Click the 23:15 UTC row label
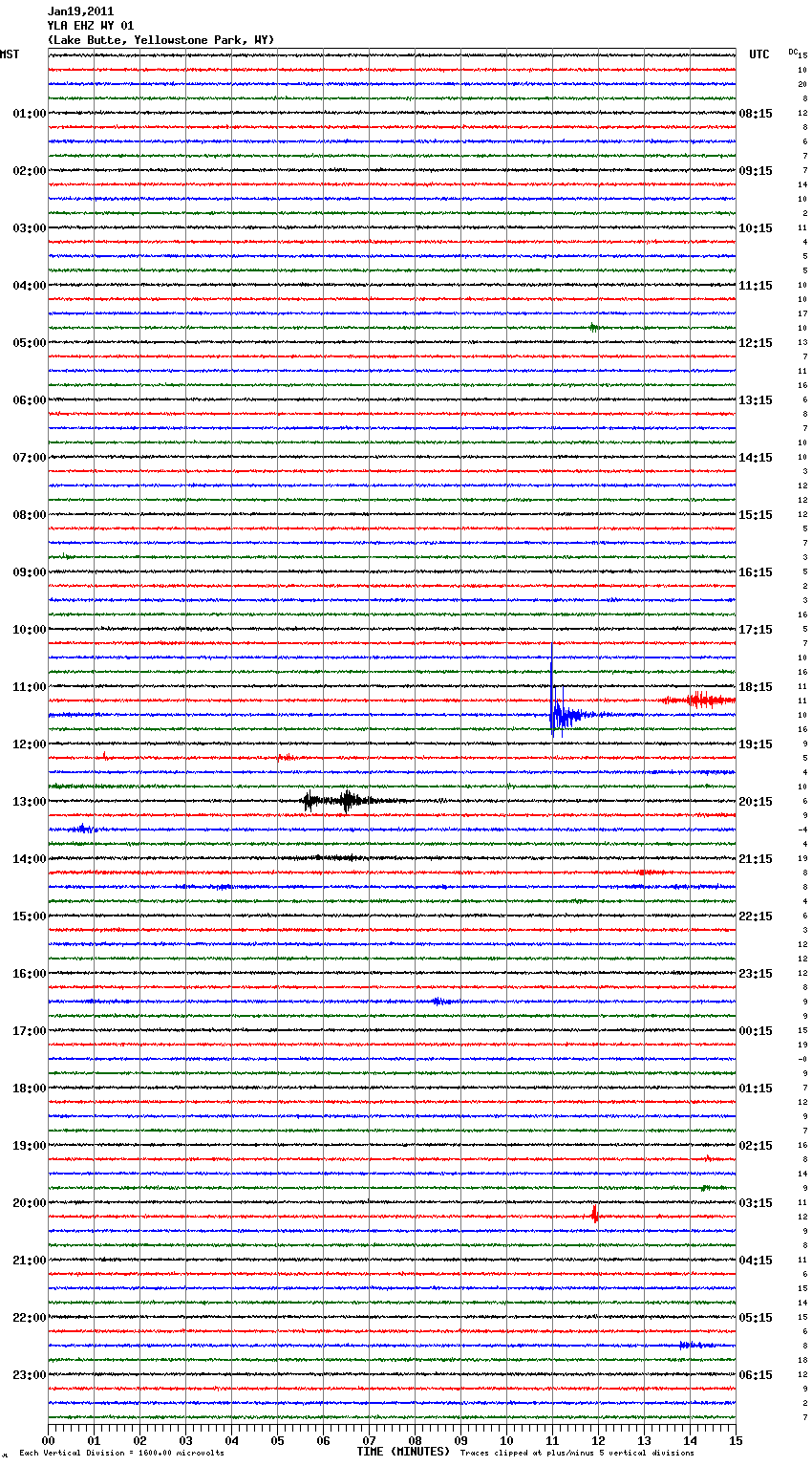The height and width of the screenshot is (1466, 812). point(756,974)
